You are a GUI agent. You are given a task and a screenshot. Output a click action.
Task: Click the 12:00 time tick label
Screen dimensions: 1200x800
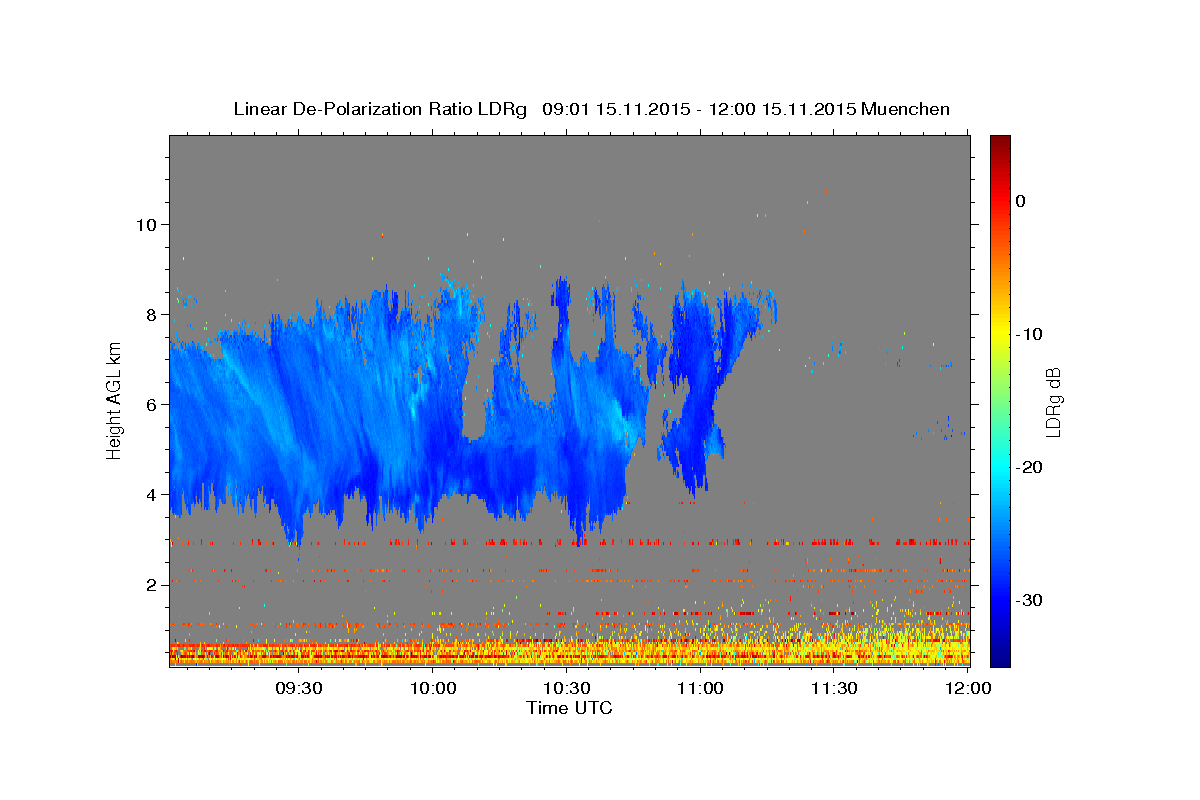(x=968, y=689)
